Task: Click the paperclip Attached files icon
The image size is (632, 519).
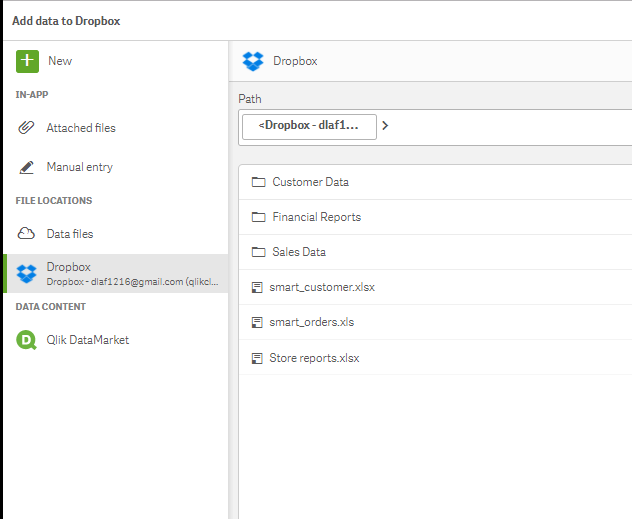Action: click(27, 128)
